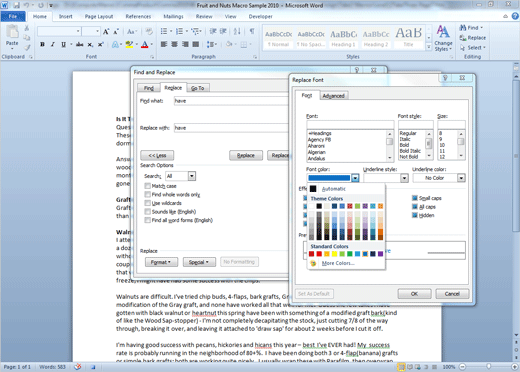Open the ribbon font size dropdown
The height and width of the screenshot is (372, 520).
click(x=97, y=32)
